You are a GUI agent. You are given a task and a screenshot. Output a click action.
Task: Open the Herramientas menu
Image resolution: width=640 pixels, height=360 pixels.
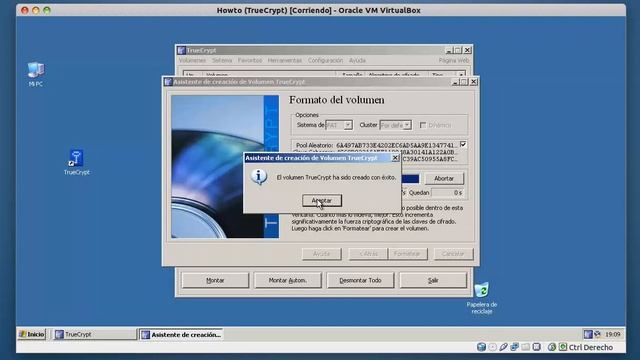point(284,60)
